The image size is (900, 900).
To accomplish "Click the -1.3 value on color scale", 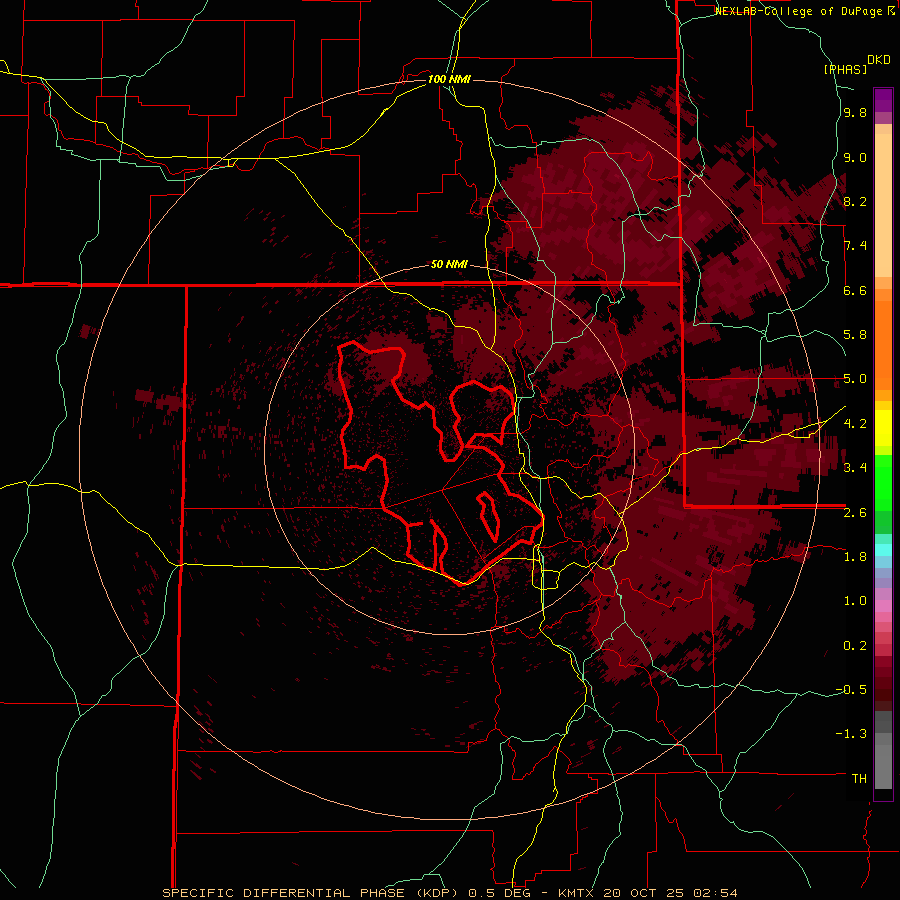I will click(851, 734).
